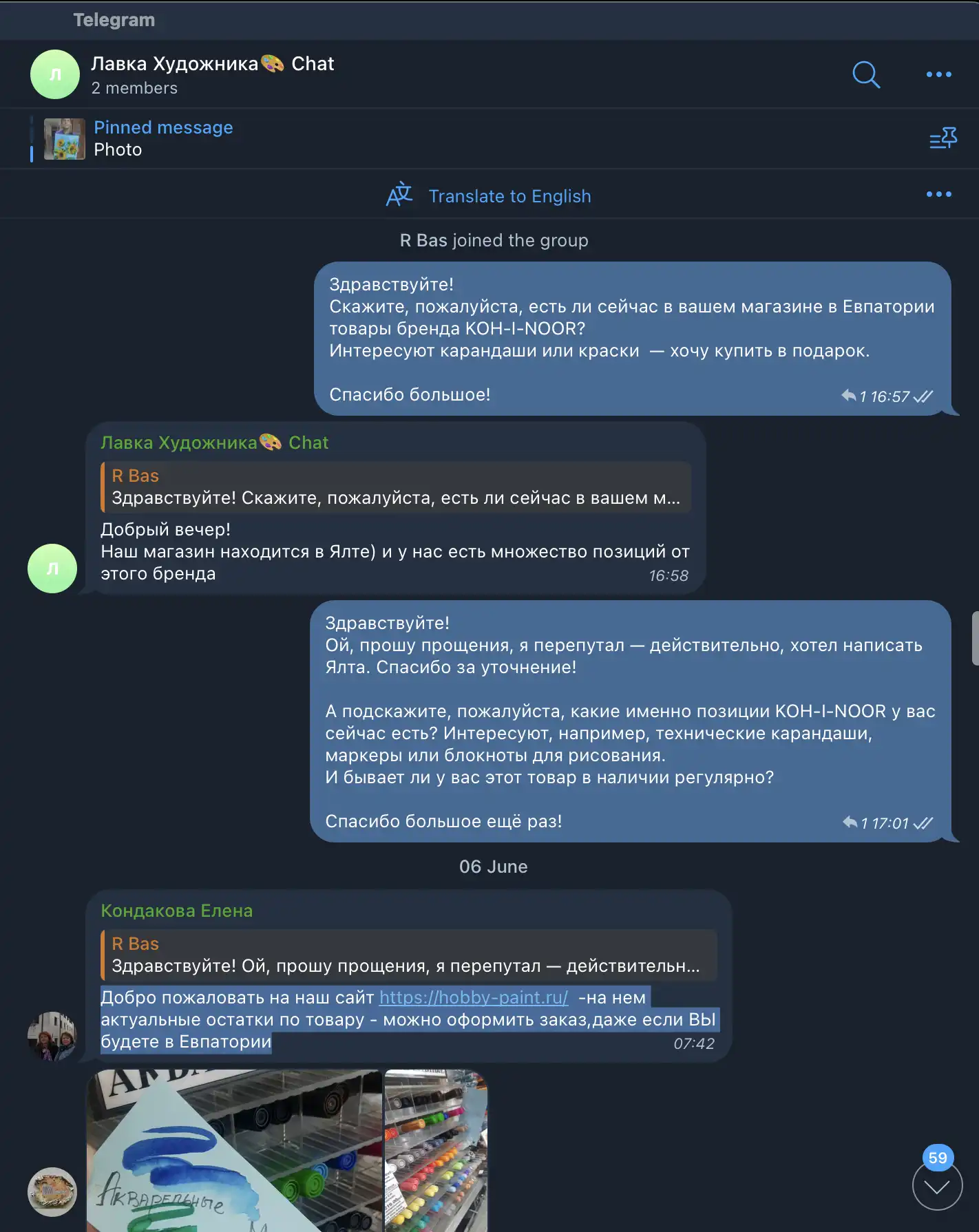Click the translate language icon

(x=399, y=195)
